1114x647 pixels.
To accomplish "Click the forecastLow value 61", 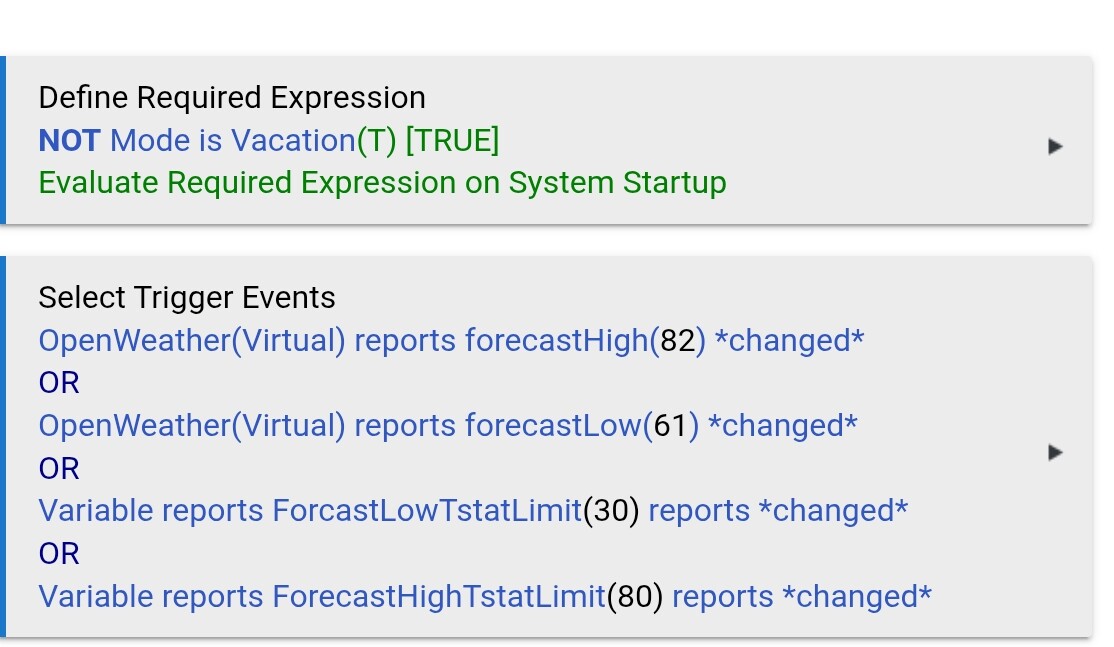I will 670,426.
